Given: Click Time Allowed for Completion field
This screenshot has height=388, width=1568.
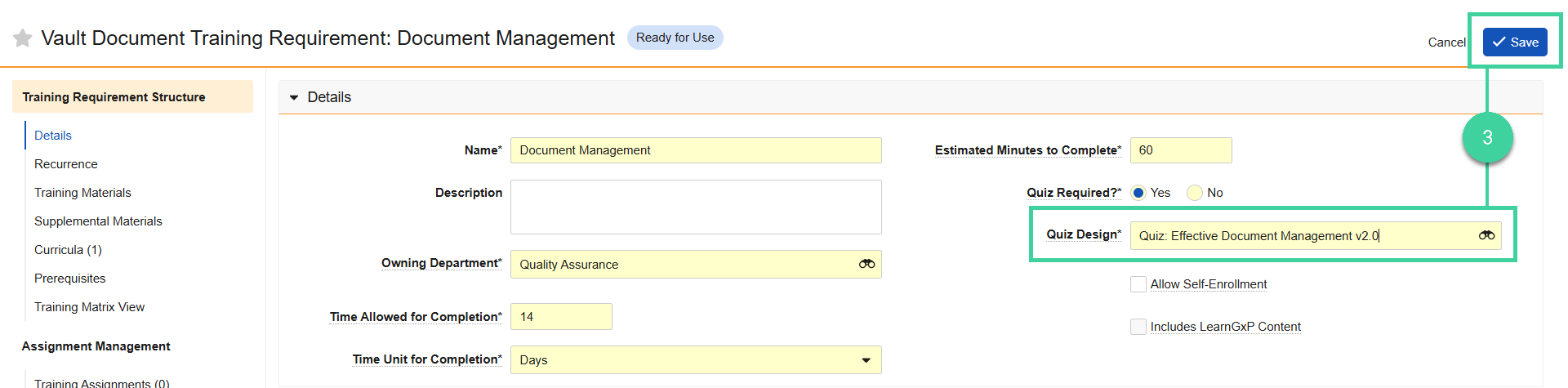Looking at the screenshot, I should click(561, 317).
